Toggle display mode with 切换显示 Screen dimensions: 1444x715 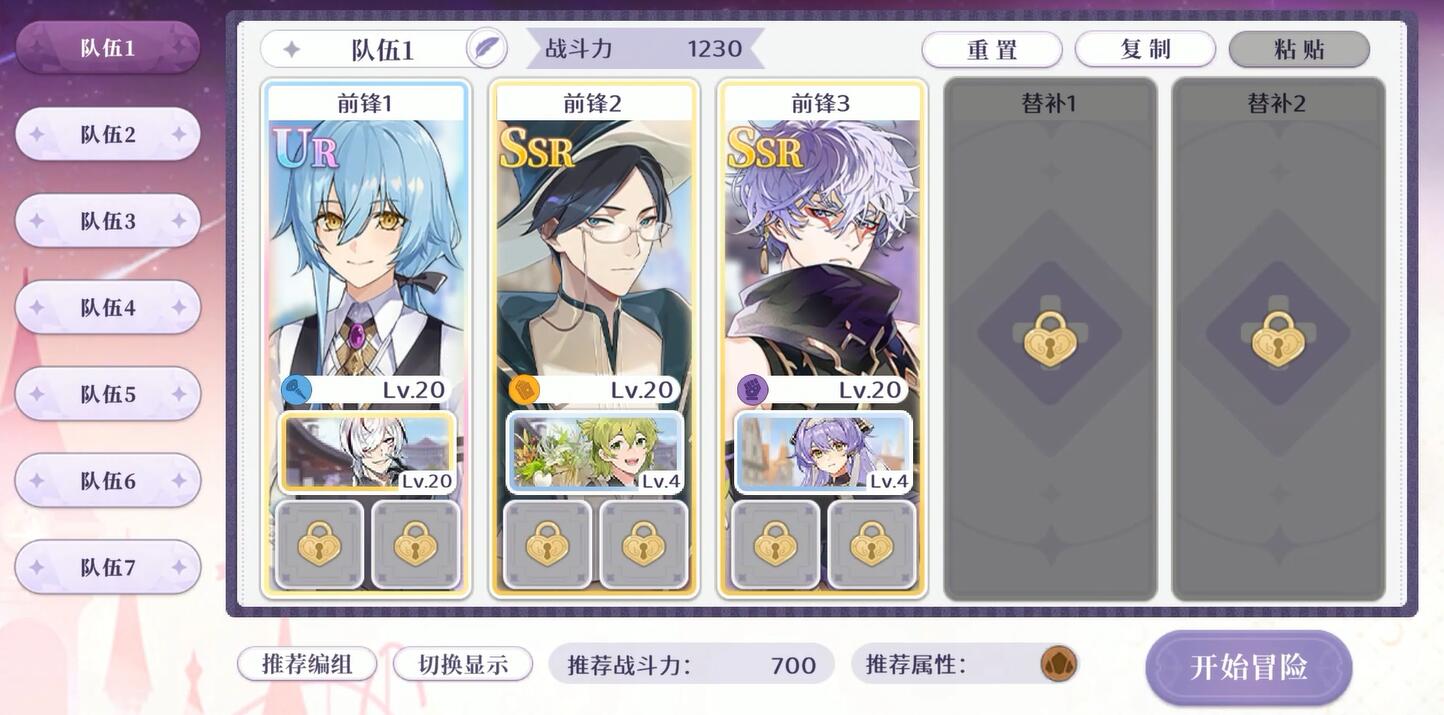pyautogui.click(x=462, y=664)
